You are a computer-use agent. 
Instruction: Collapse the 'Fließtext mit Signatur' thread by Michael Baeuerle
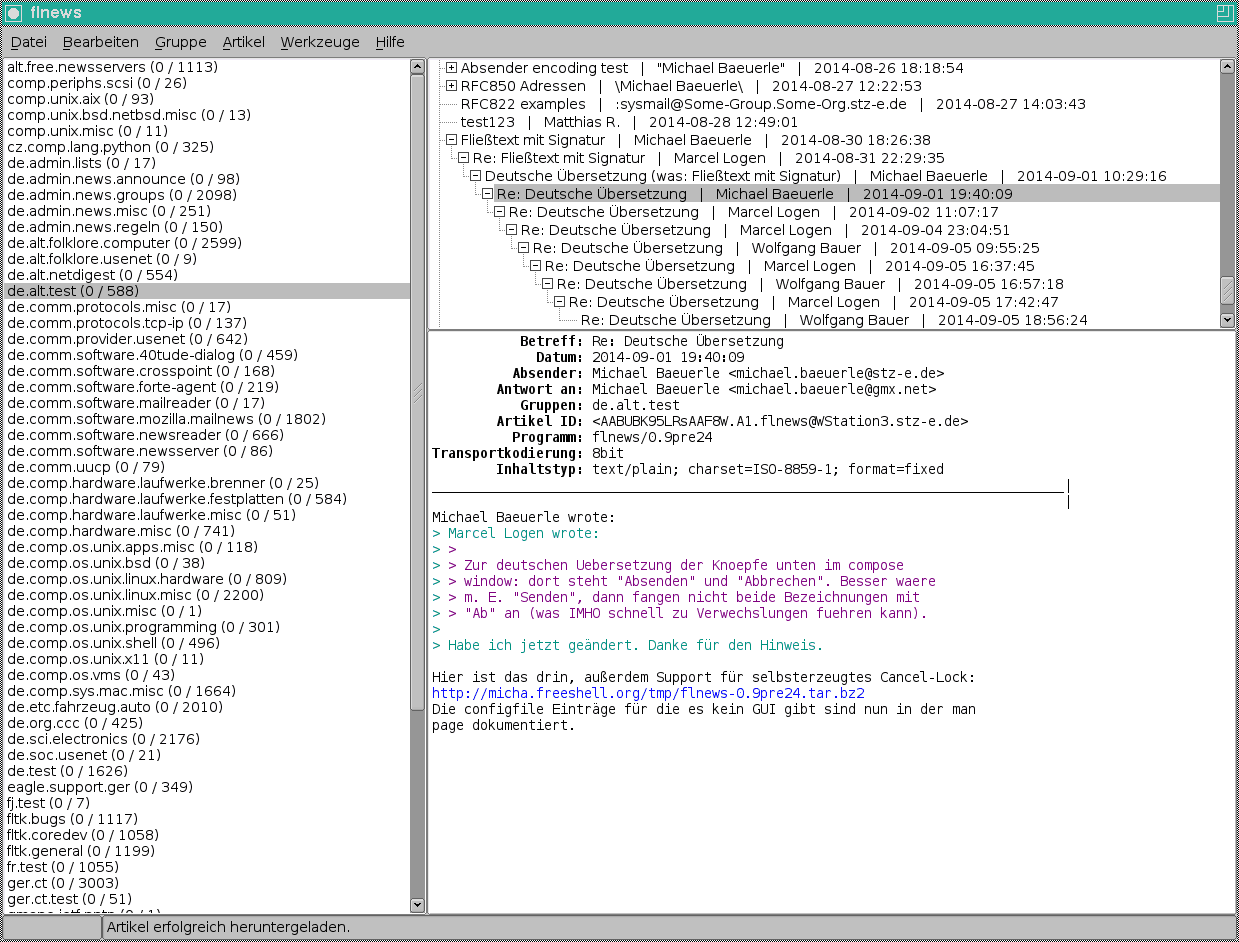tap(452, 140)
